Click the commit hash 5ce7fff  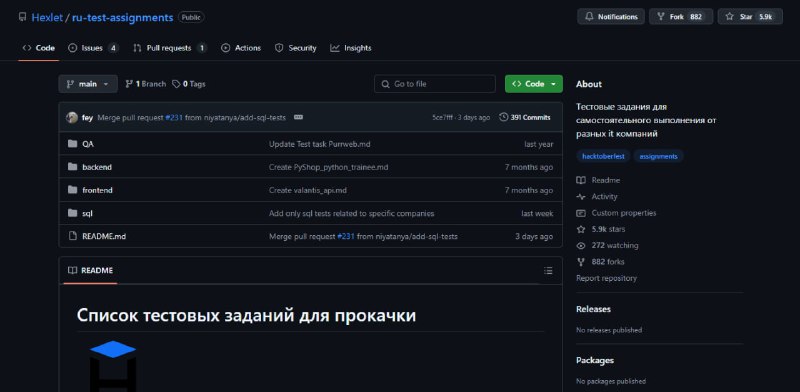pos(442,118)
